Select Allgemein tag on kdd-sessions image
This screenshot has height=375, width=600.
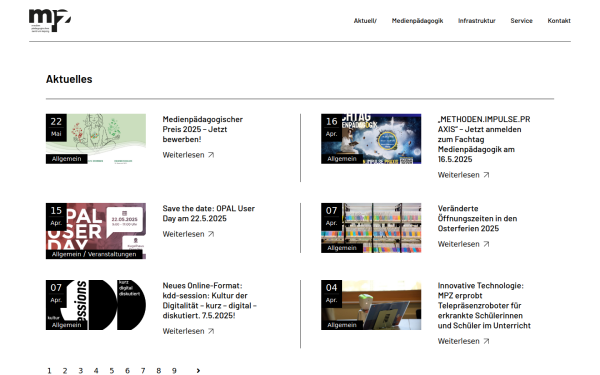[67, 325]
